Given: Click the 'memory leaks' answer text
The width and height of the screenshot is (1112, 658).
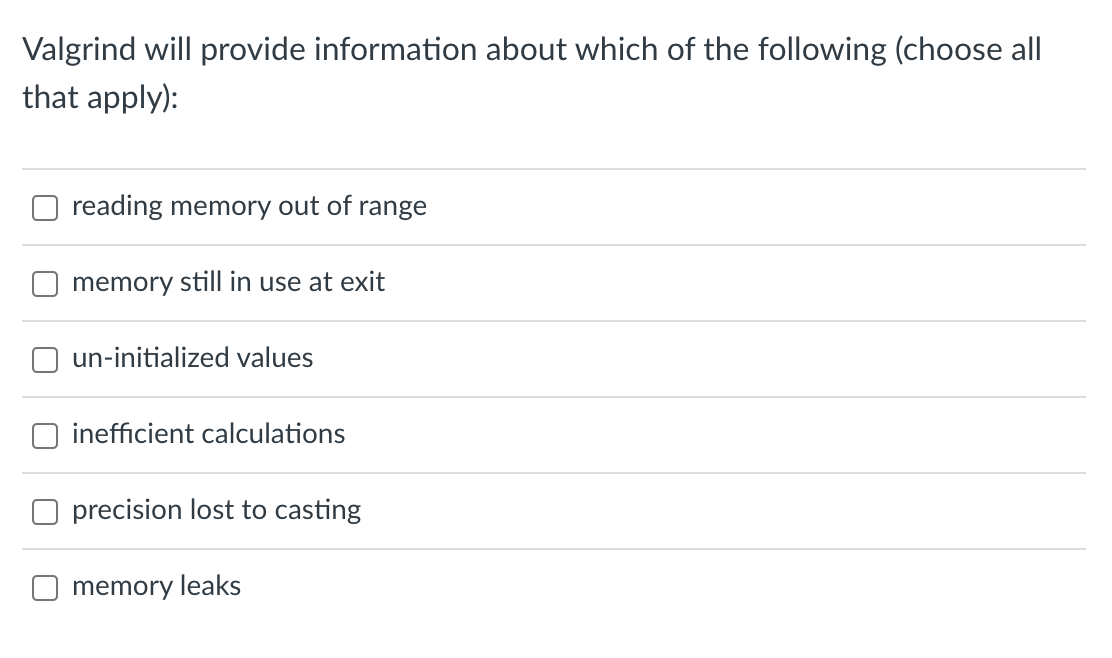Looking at the screenshot, I should point(156,586).
